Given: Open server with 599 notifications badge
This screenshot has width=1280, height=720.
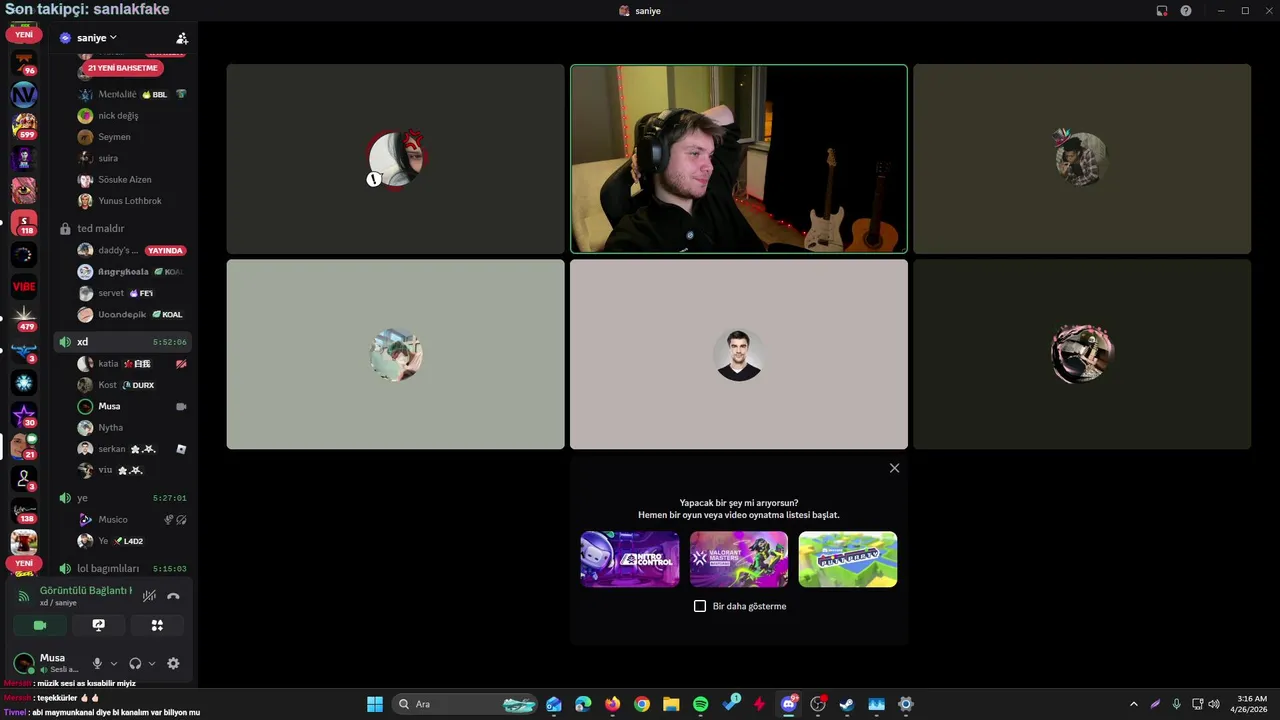Looking at the screenshot, I should click(x=24, y=127).
